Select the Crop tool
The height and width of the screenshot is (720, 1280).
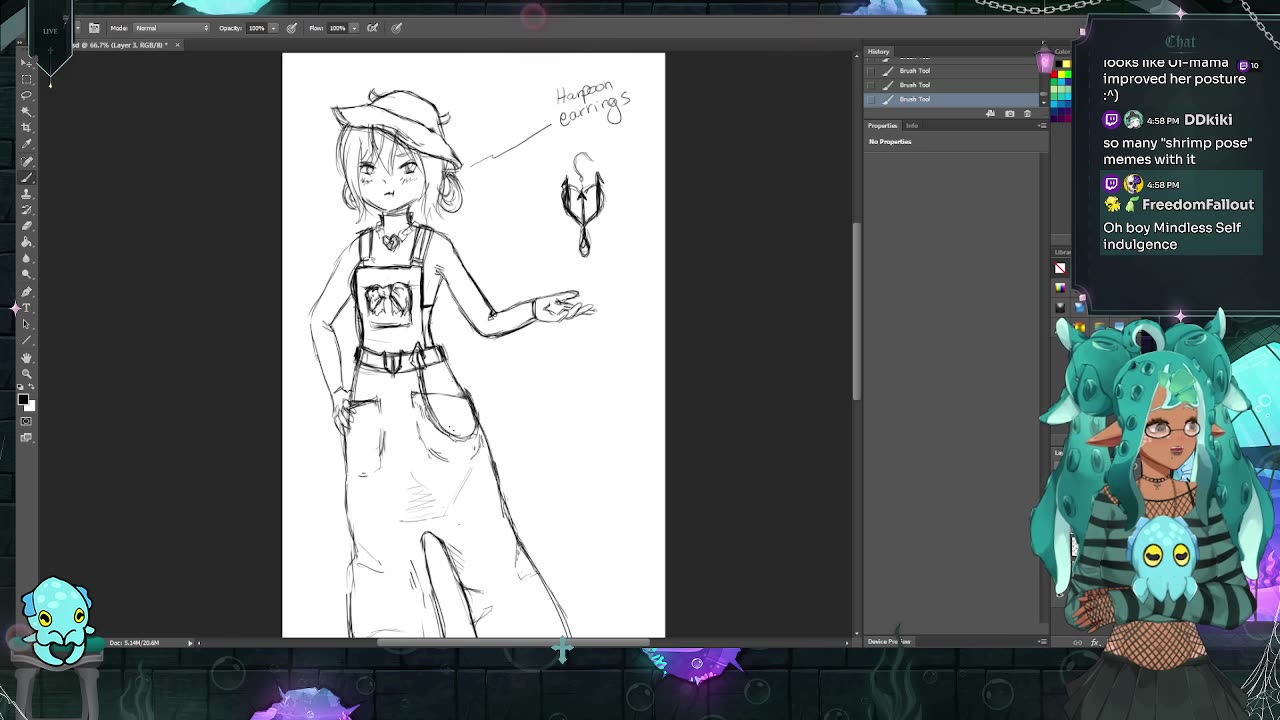[27, 127]
